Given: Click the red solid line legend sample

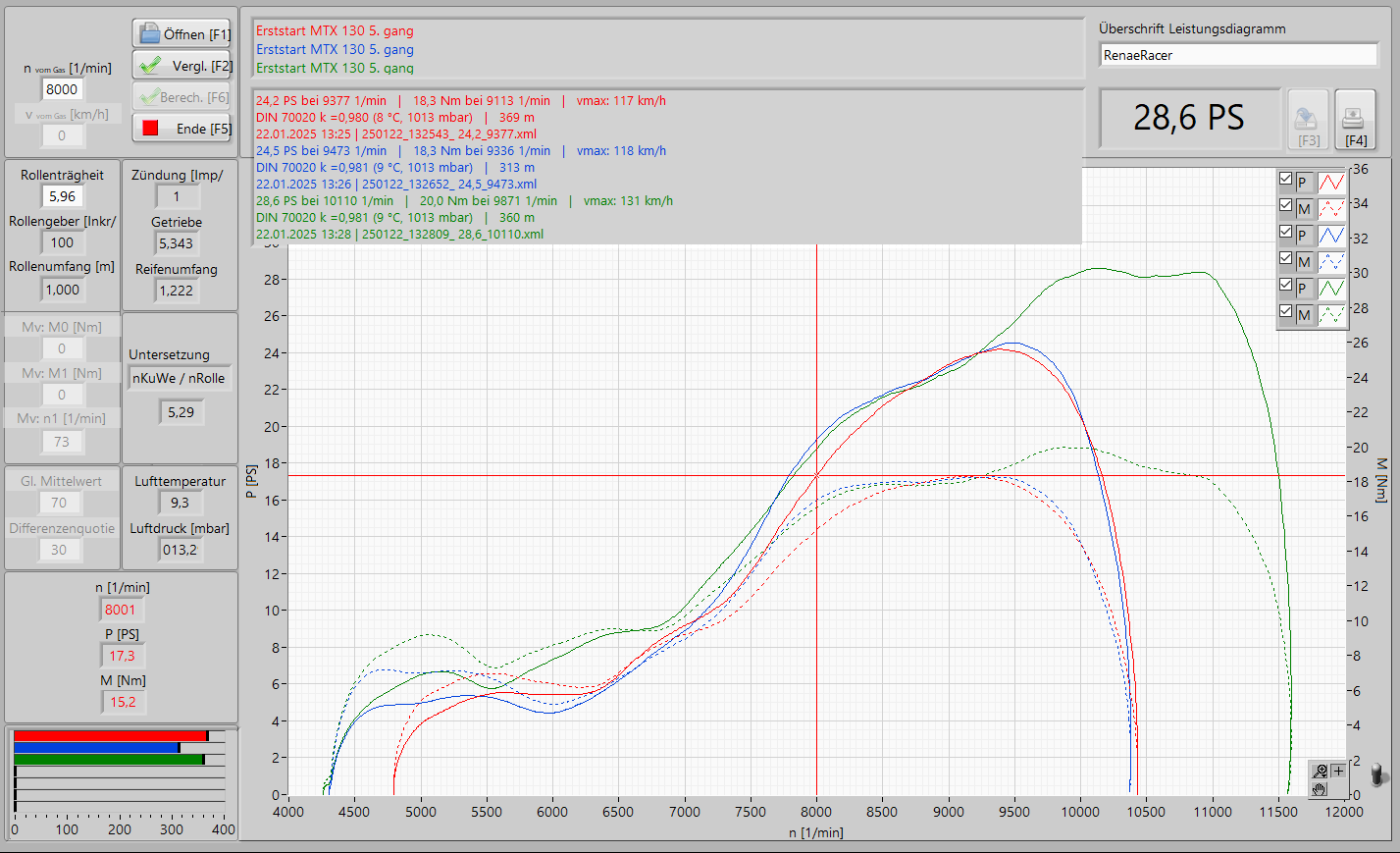Looking at the screenshot, I should point(1331,182).
